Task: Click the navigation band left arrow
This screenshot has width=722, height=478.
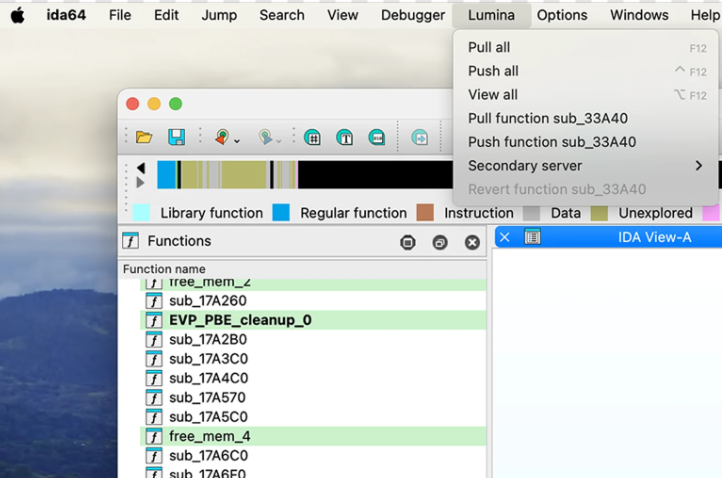Action: (141, 168)
